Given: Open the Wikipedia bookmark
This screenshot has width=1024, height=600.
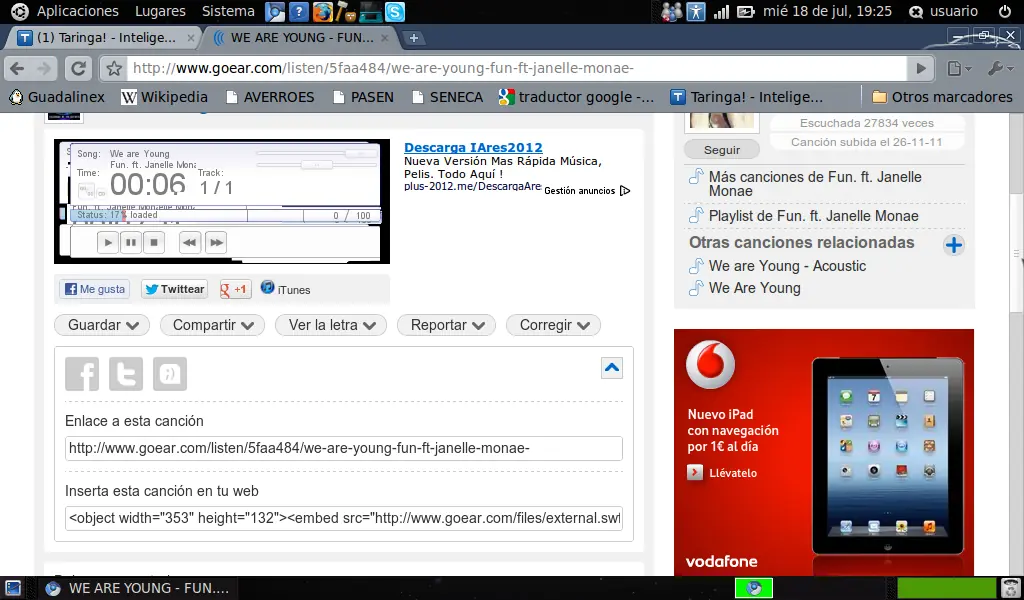Looking at the screenshot, I should click(x=165, y=97).
